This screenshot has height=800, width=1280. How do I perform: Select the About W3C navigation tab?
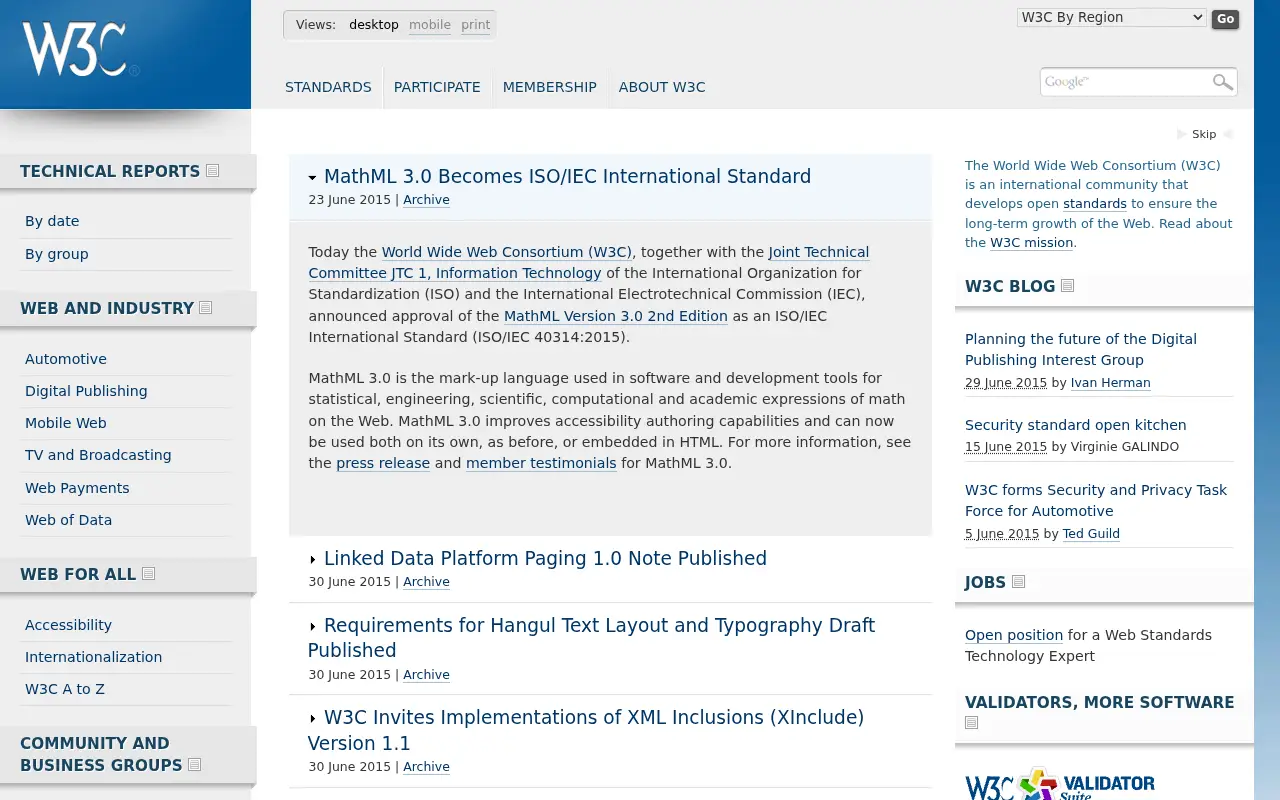point(662,87)
